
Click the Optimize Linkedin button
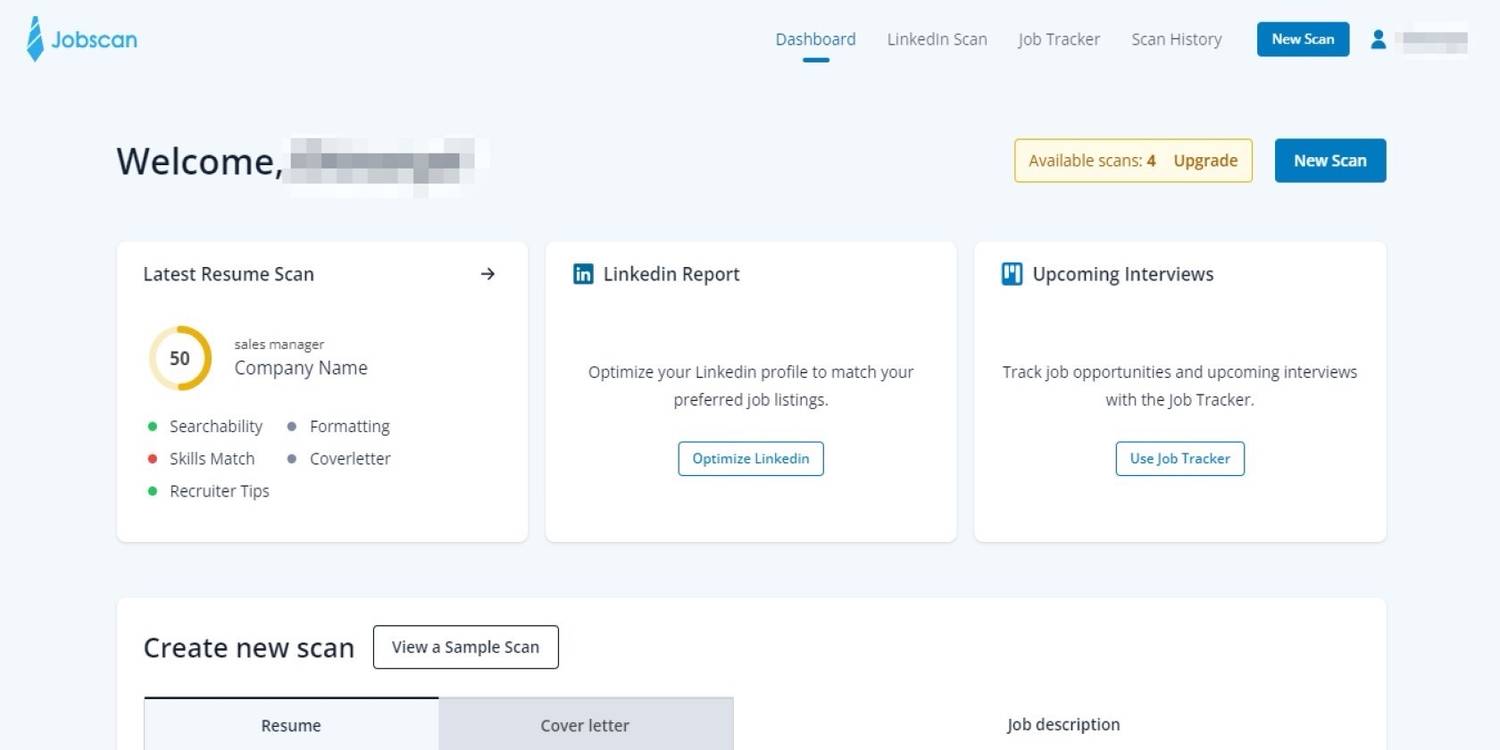pos(751,459)
